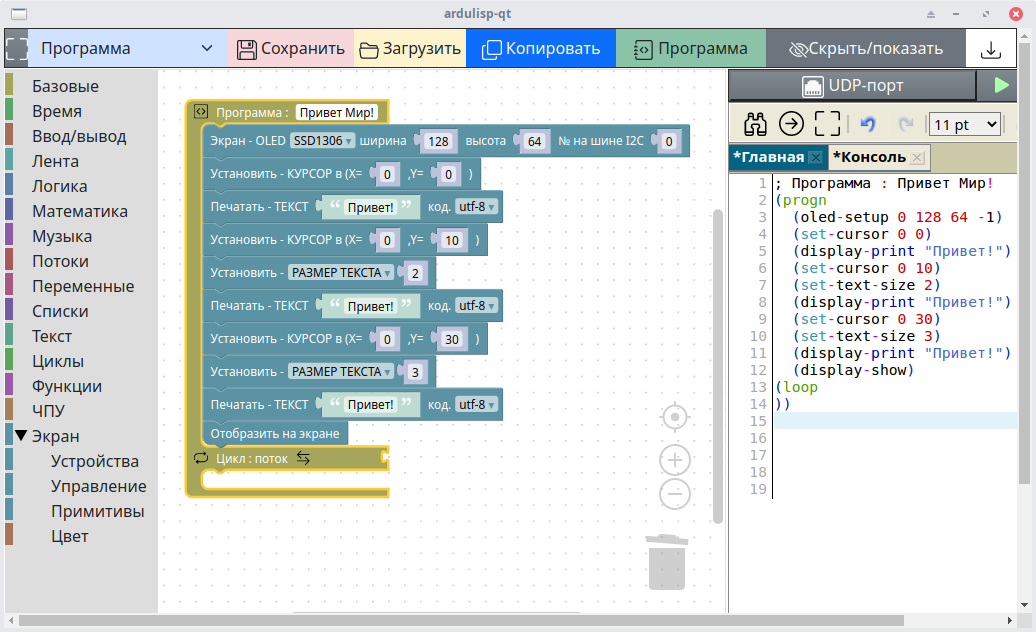Click the Сохранить button
This screenshot has height=632, width=1036.
[x=291, y=49]
